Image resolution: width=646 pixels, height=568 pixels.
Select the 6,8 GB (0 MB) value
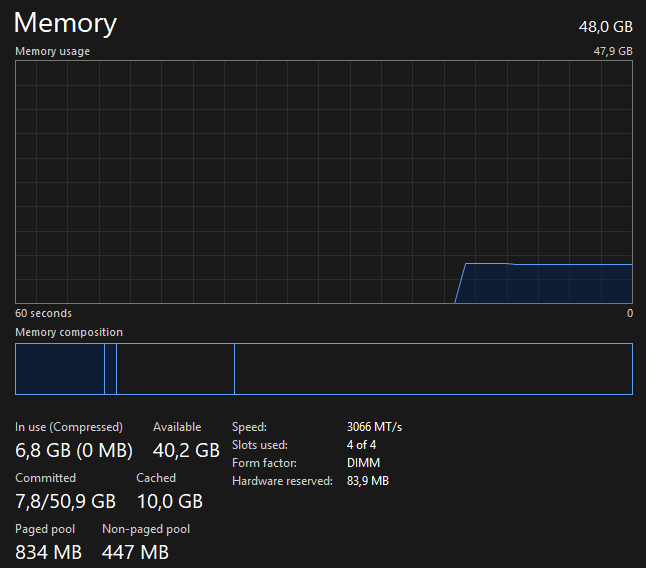74,450
